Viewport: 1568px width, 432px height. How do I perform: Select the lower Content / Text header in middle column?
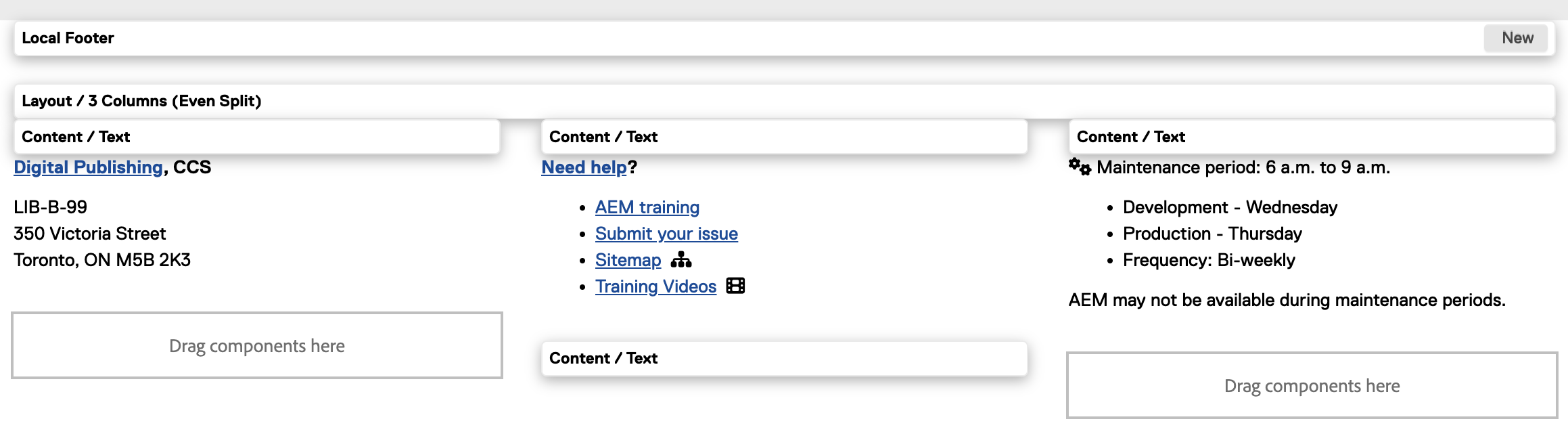783,358
